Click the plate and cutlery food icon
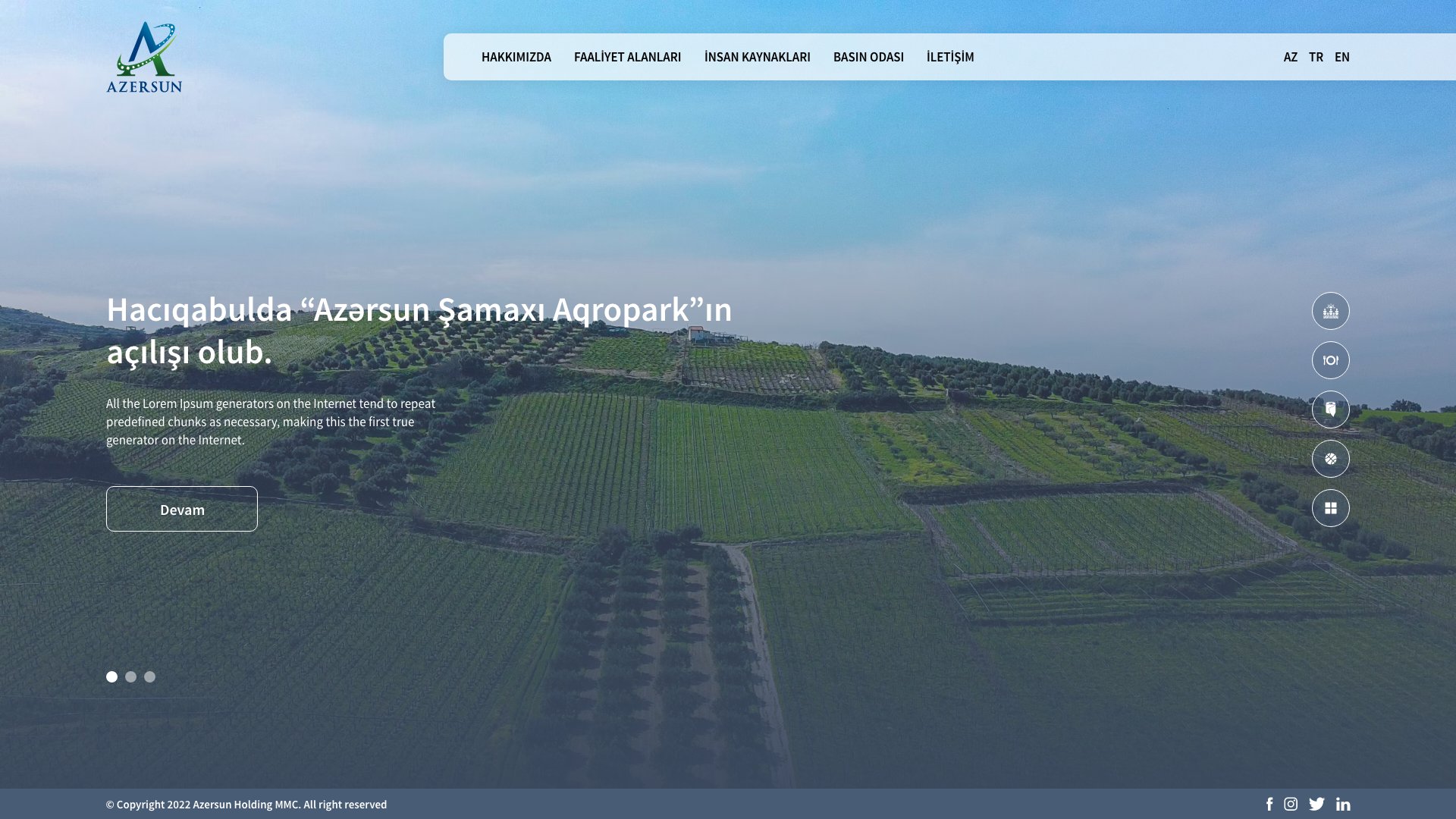This screenshot has width=1456, height=819. 1330,360
